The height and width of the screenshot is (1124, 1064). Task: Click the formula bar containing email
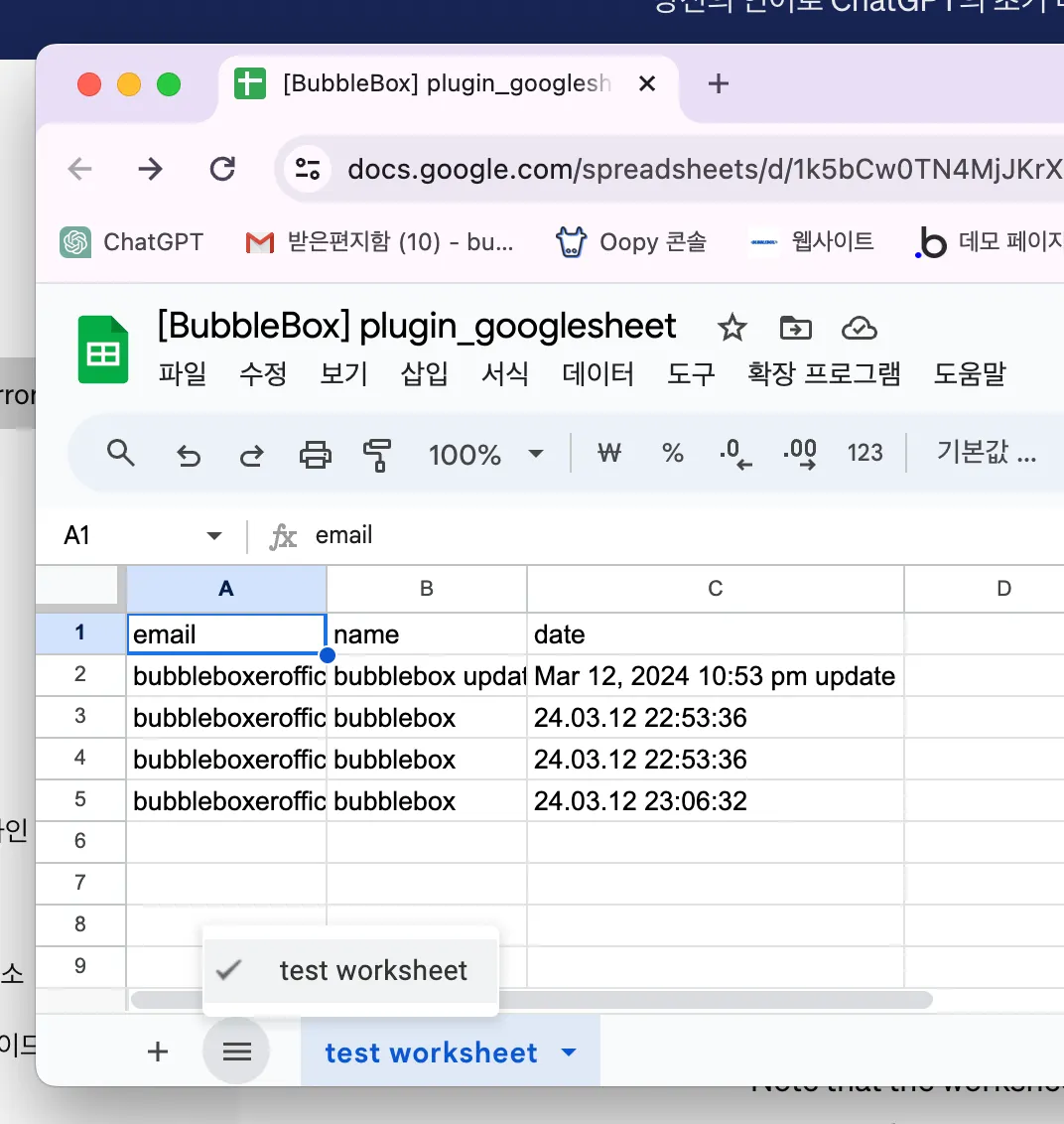688,535
